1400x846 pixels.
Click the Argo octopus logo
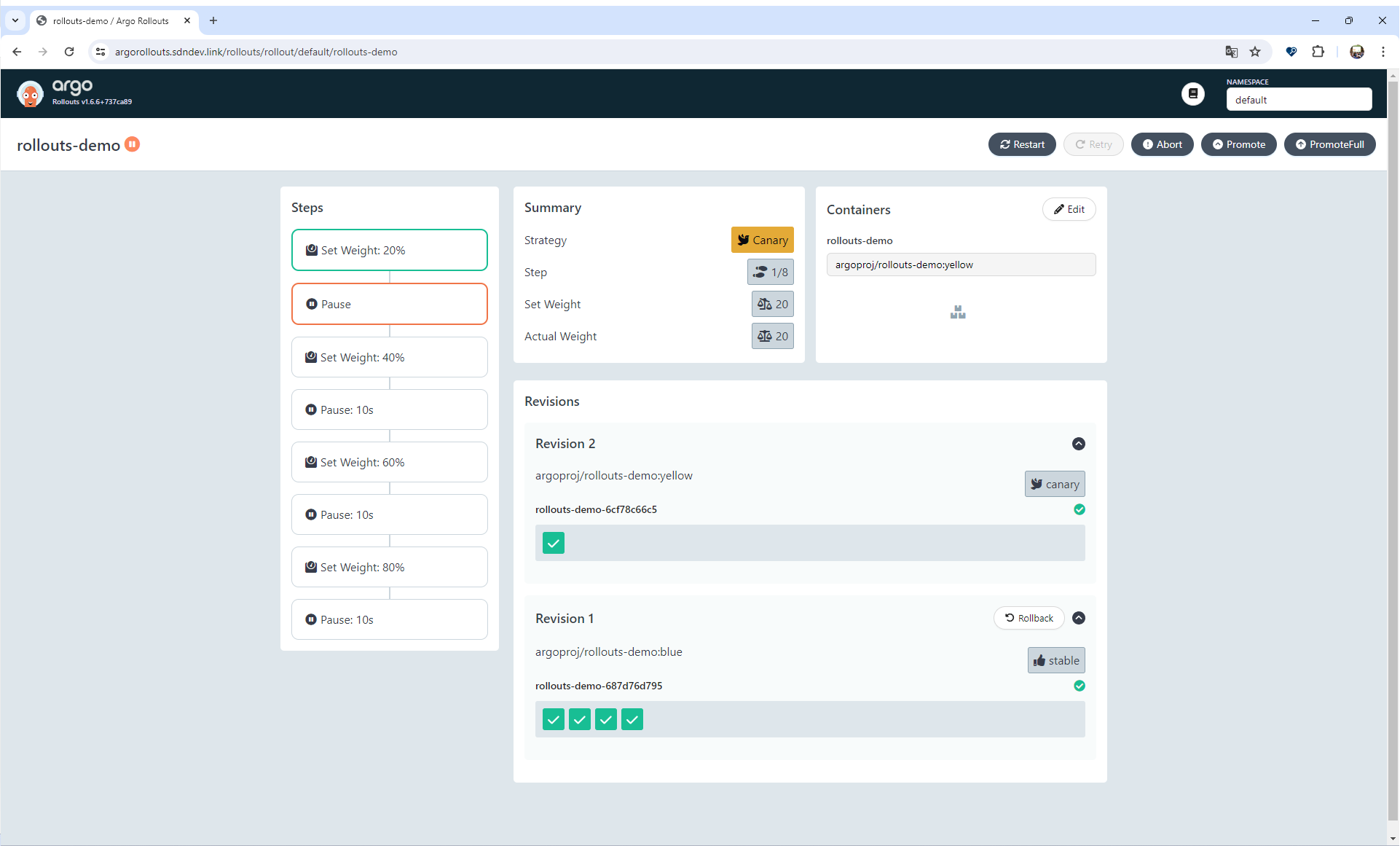pyautogui.click(x=30, y=93)
